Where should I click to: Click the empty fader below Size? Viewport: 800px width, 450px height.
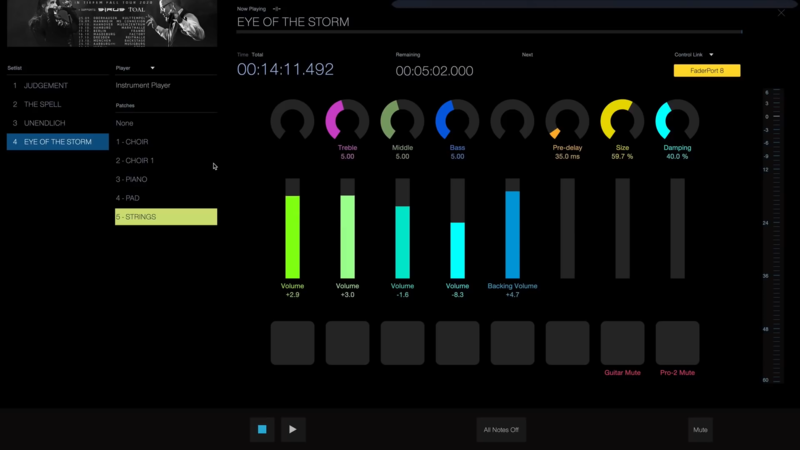click(x=622, y=229)
